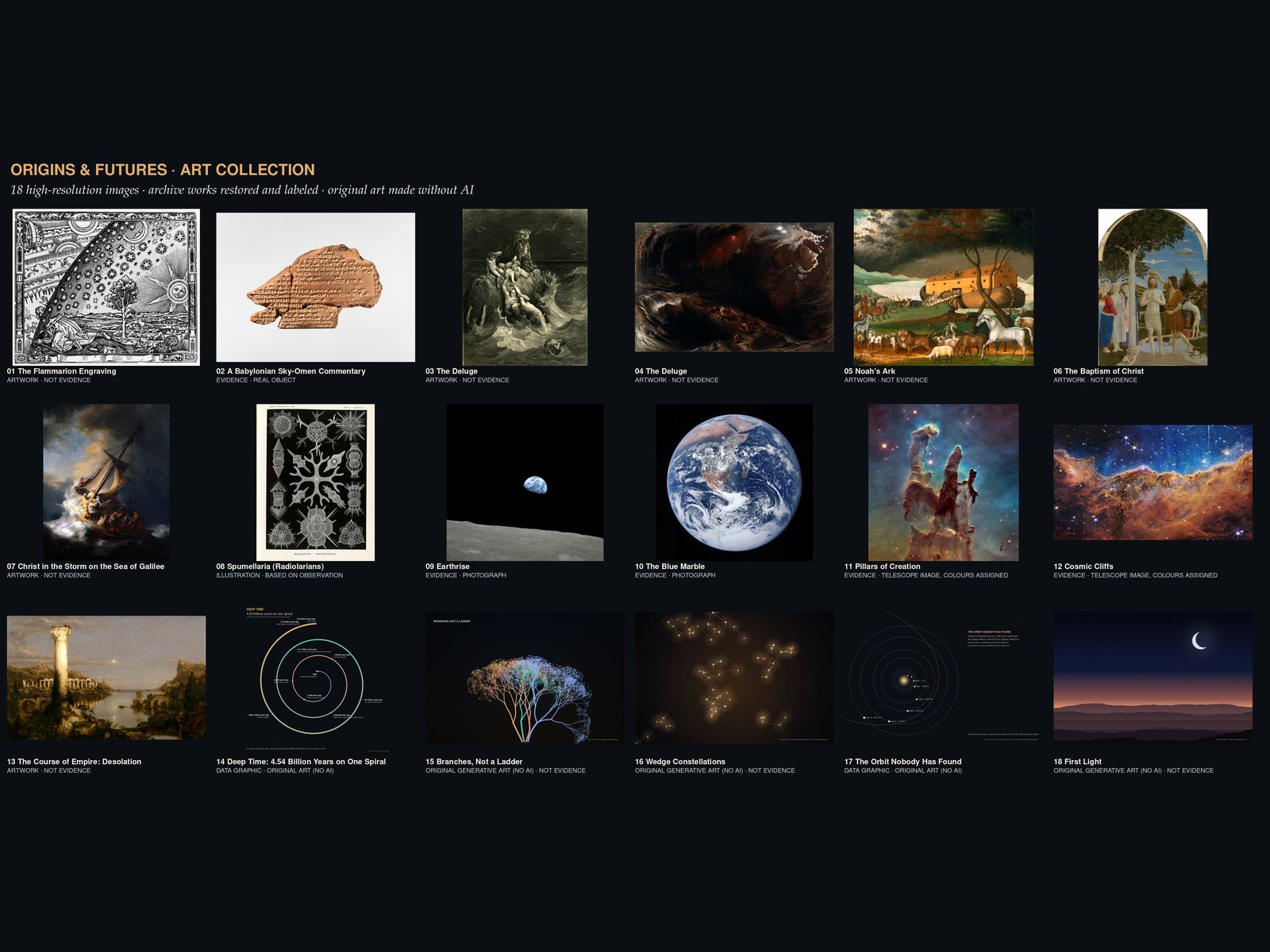Viewport: 1270px width, 952px height.
Task: Click 'ARTWORK · NOT EVIDENCE' under Christ in the Storm
Action: coord(49,575)
